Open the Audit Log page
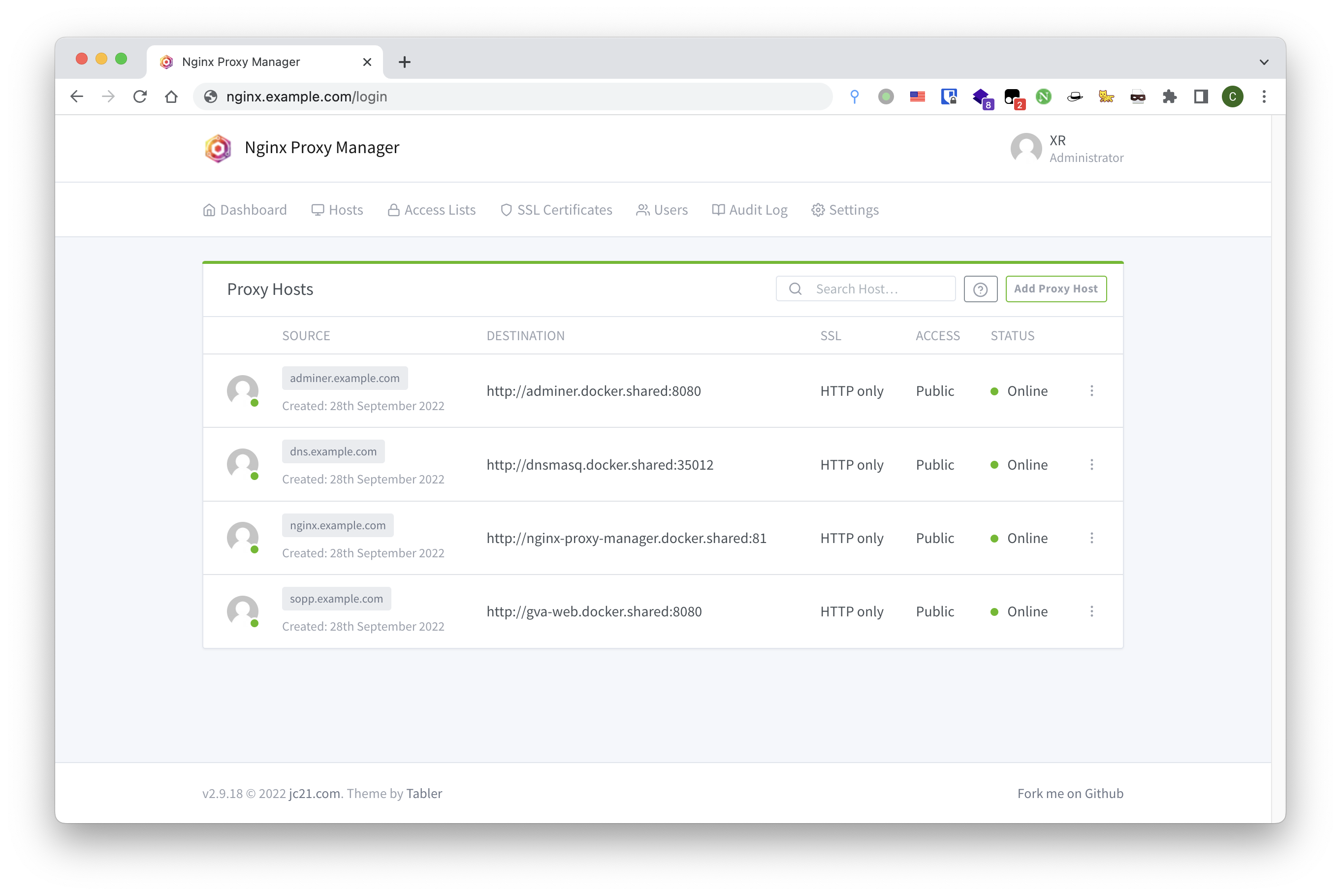 click(x=749, y=210)
